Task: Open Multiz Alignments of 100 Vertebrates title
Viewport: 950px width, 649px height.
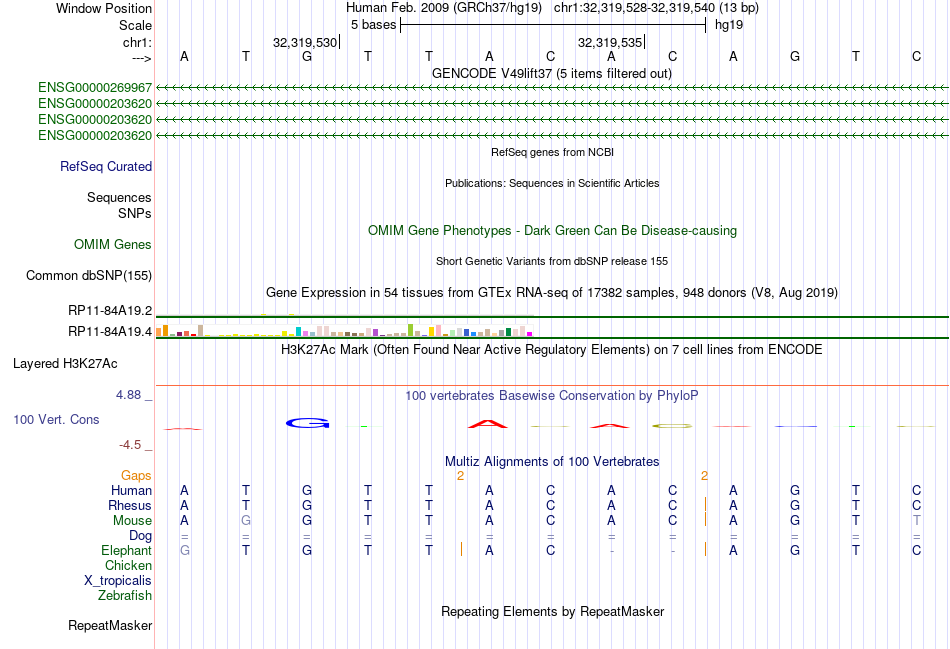Action: [x=552, y=462]
